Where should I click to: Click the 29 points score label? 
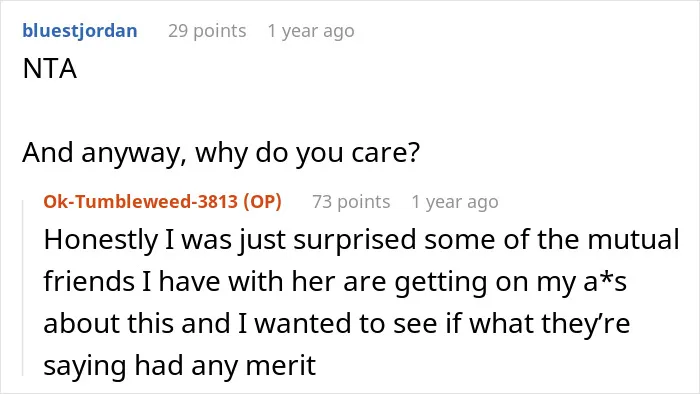[207, 31]
